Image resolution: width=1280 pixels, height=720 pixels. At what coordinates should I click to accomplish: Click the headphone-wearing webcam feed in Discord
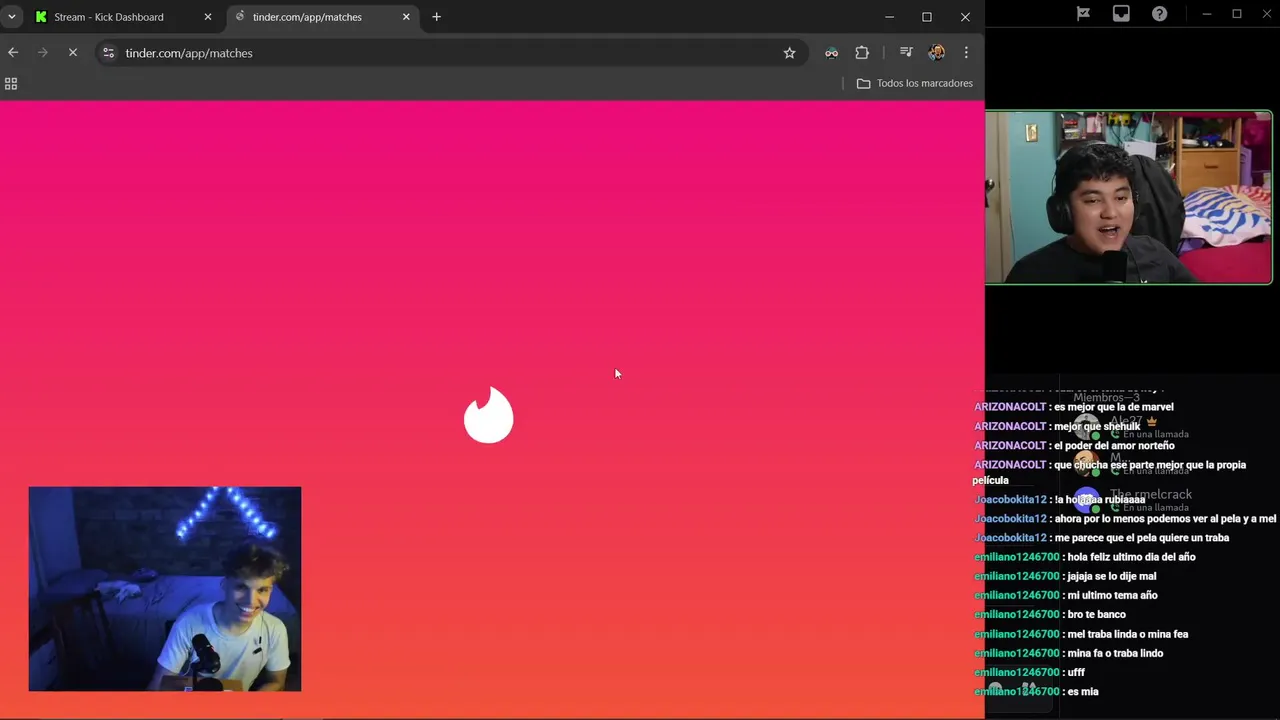1128,197
